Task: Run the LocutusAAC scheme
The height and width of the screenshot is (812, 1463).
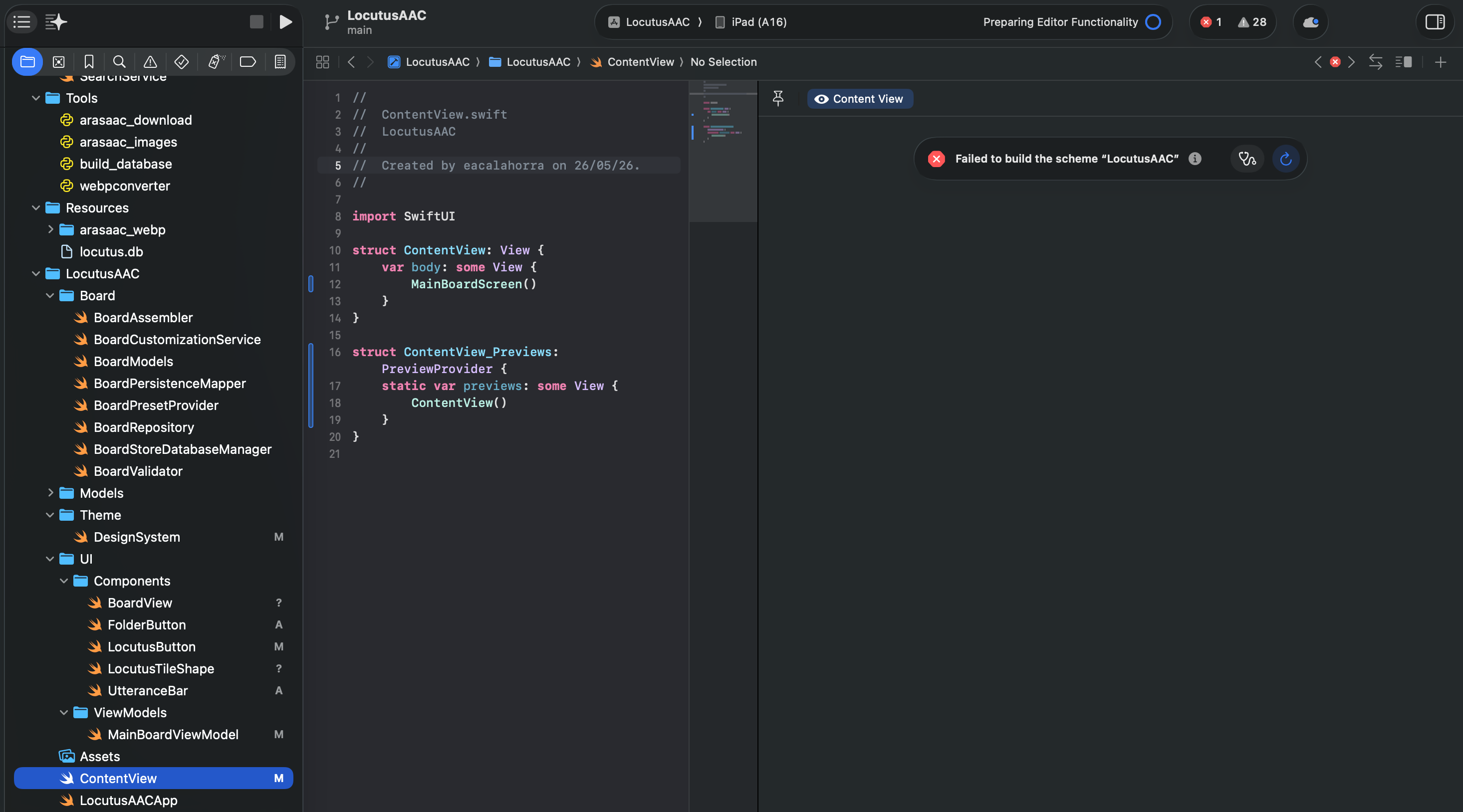Action: click(x=286, y=22)
